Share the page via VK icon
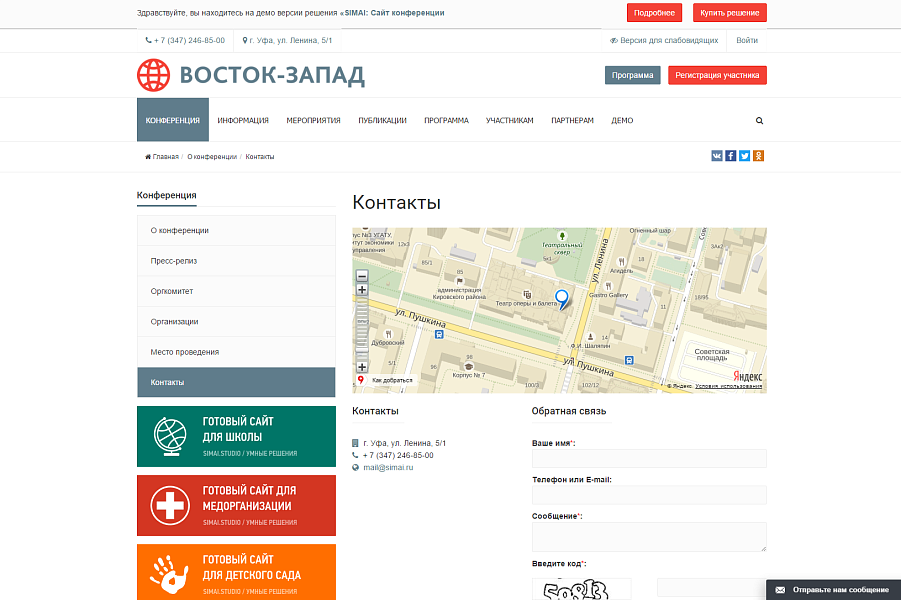This screenshot has height=600, width=901. pyautogui.click(x=716, y=156)
